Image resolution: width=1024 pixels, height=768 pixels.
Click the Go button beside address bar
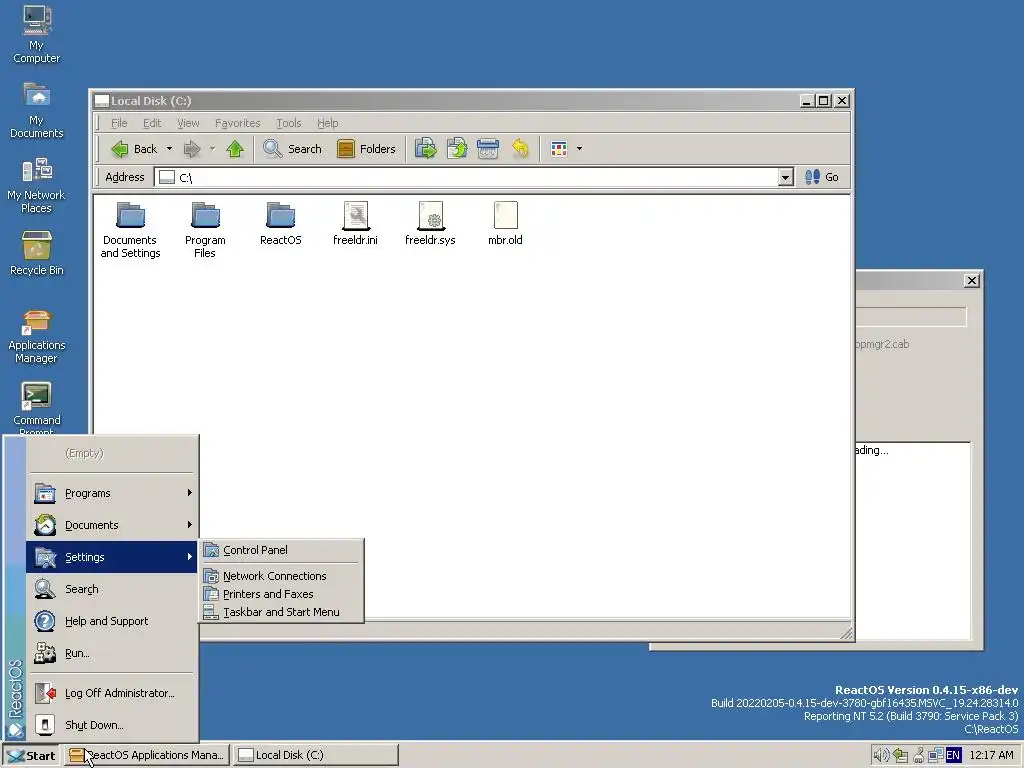pos(822,177)
